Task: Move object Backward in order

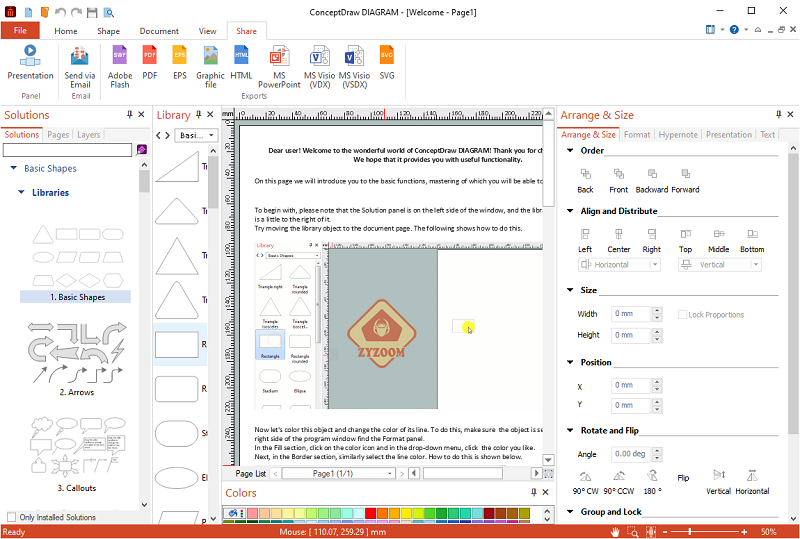Action: [652, 181]
